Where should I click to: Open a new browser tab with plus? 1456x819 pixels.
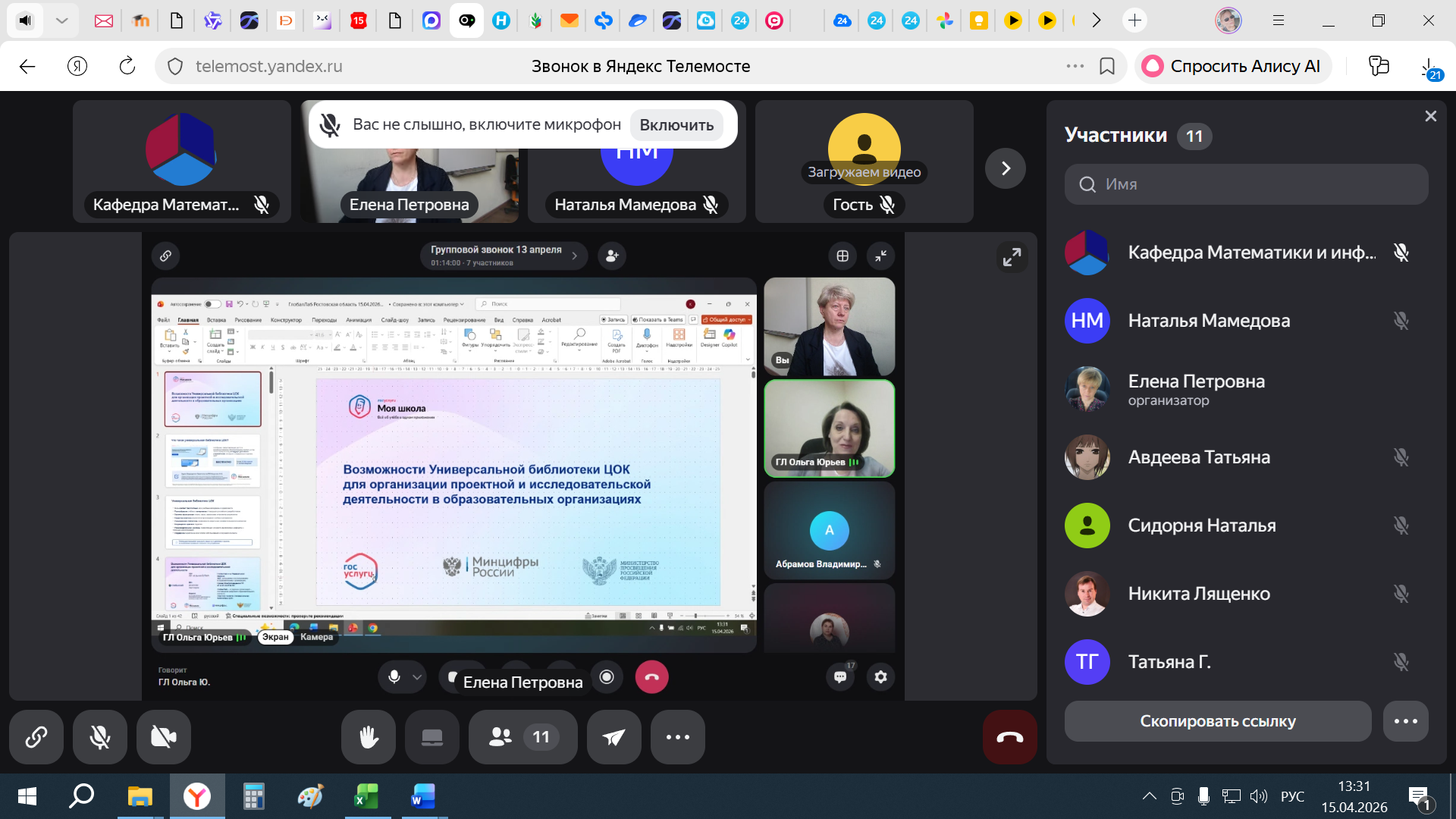(1134, 20)
